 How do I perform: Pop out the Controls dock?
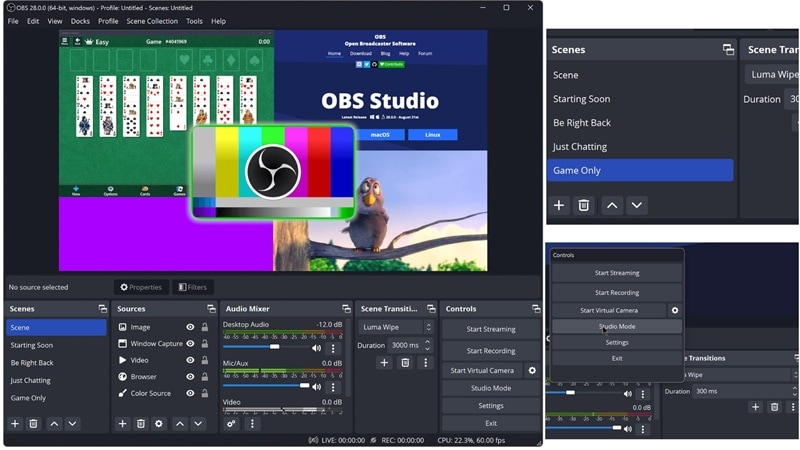(x=536, y=309)
